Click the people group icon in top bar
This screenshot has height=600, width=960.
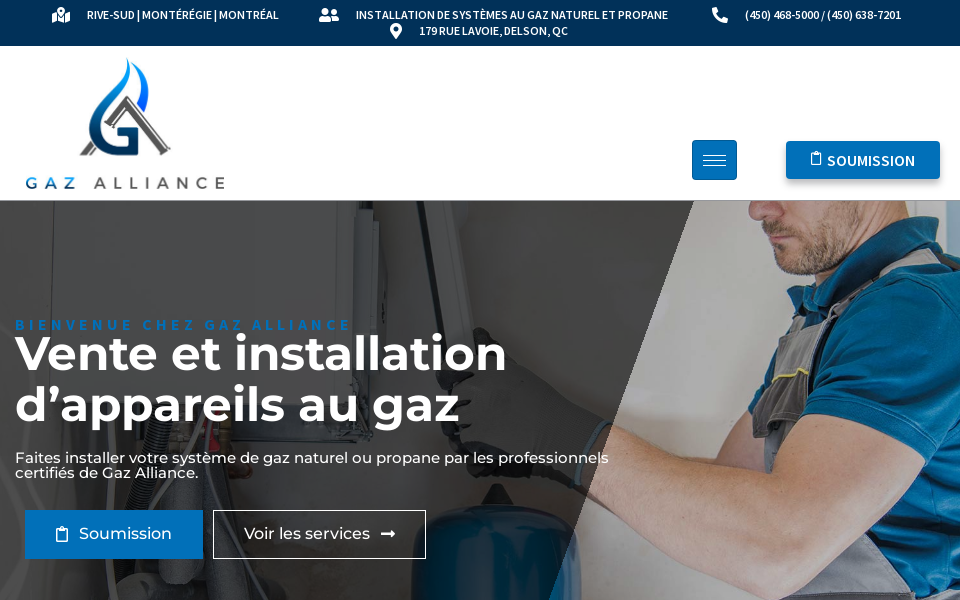coord(329,15)
